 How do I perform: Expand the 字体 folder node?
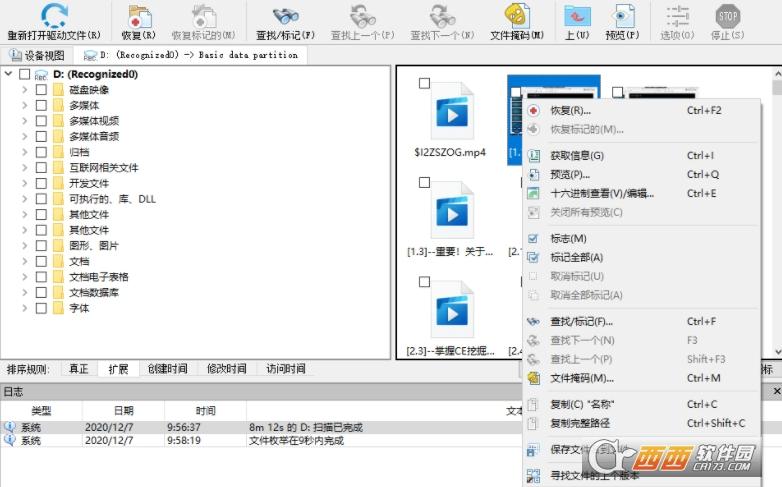(24, 308)
